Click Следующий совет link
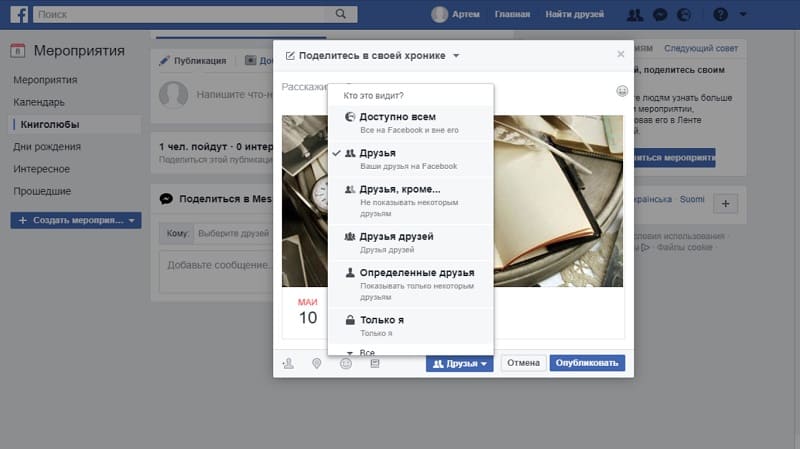This screenshot has height=449, width=800. (701, 48)
